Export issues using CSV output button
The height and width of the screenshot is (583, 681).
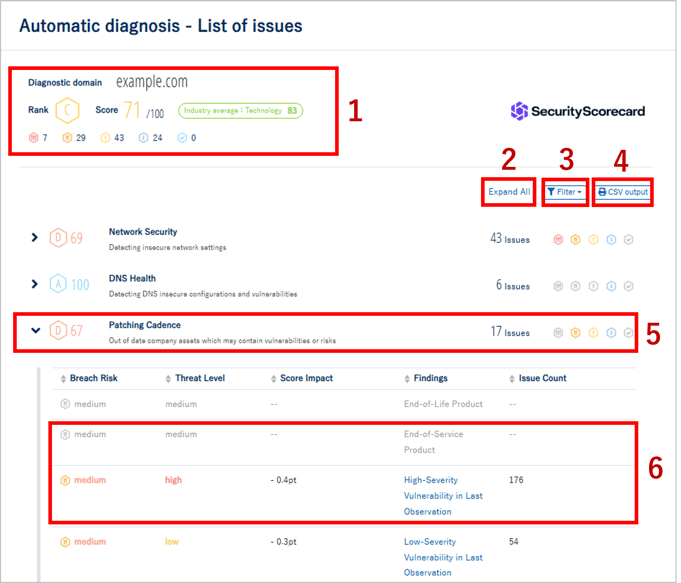(623, 192)
